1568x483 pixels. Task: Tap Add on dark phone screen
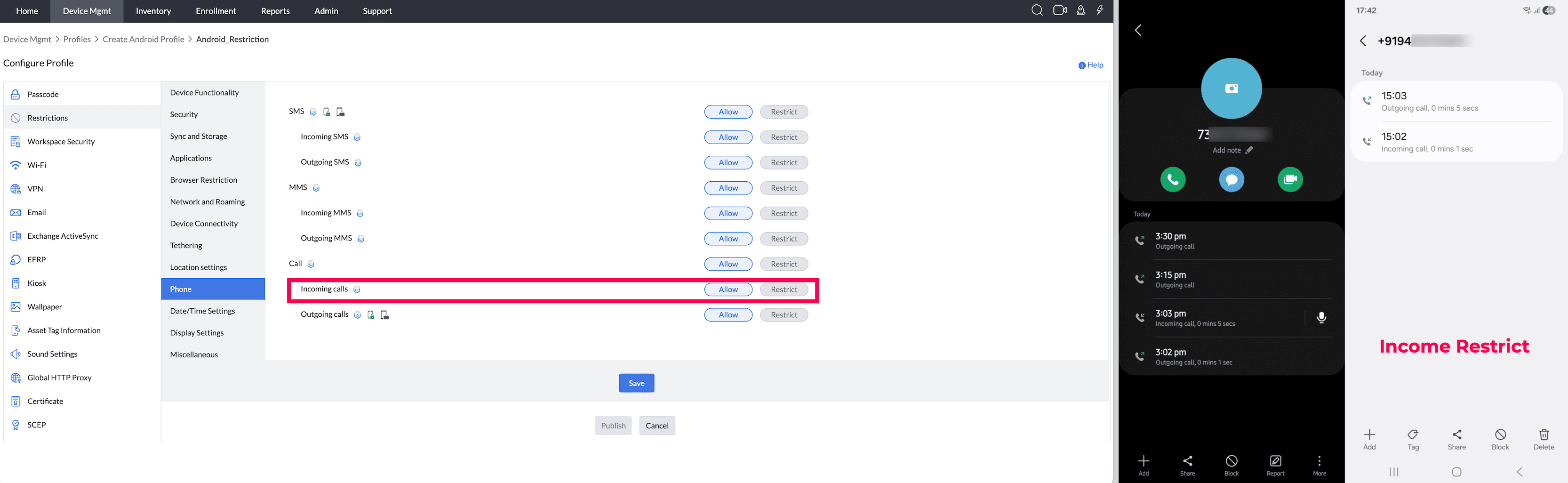pyautogui.click(x=1144, y=465)
